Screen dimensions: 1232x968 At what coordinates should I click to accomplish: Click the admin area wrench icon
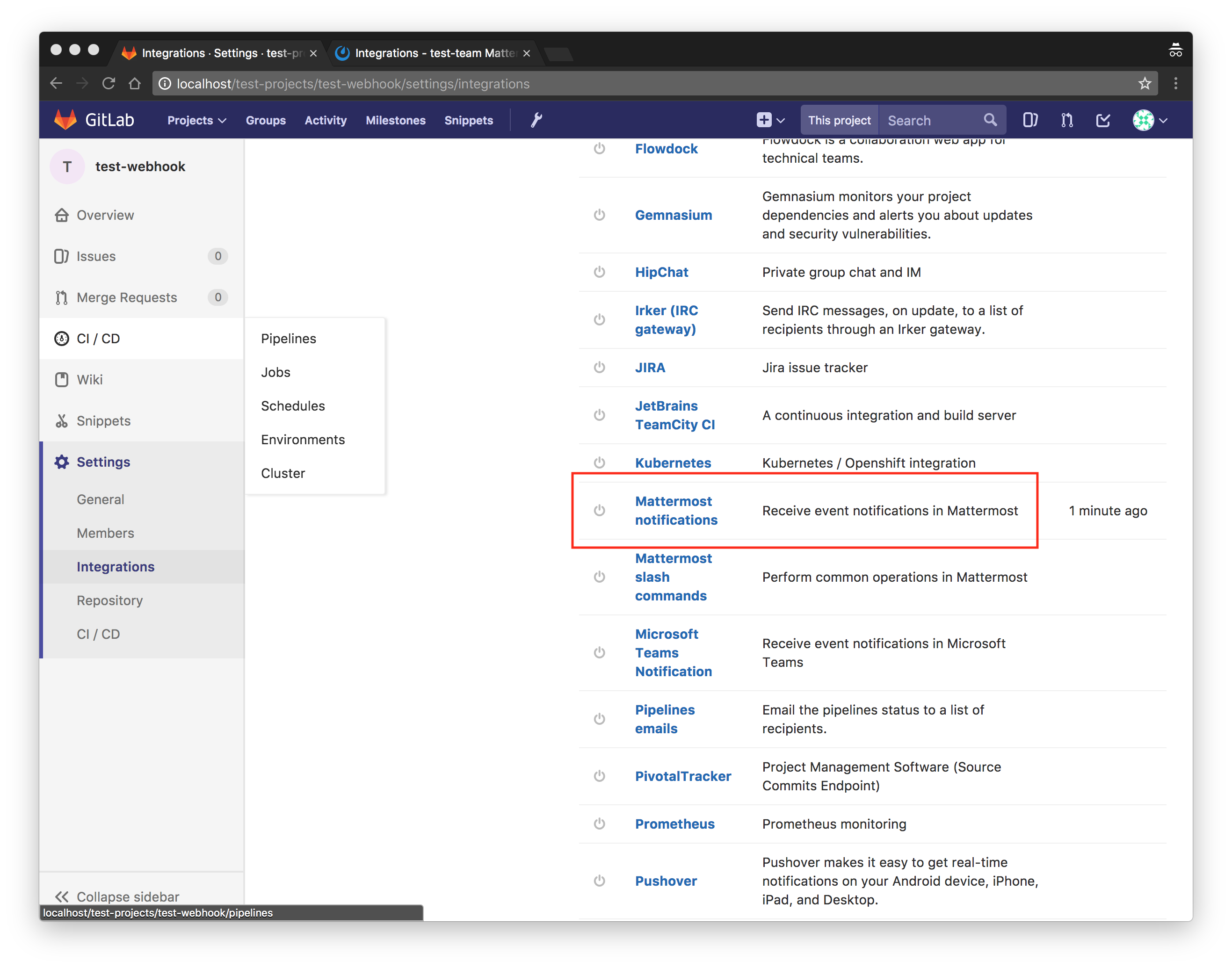pyautogui.click(x=536, y=120)
